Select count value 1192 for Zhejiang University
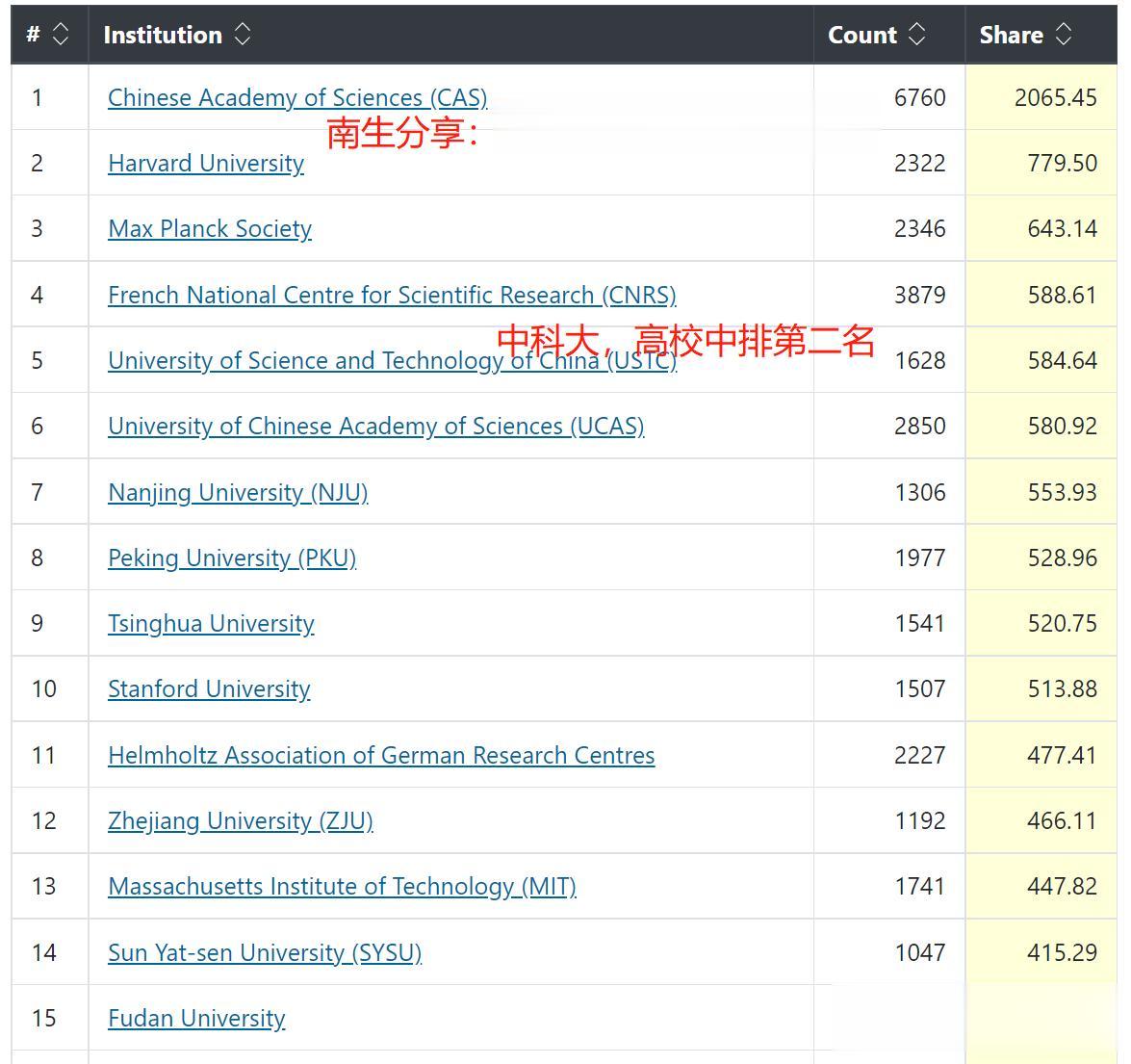Viewport: 1131px width, 1064px height. pos(919,821)
